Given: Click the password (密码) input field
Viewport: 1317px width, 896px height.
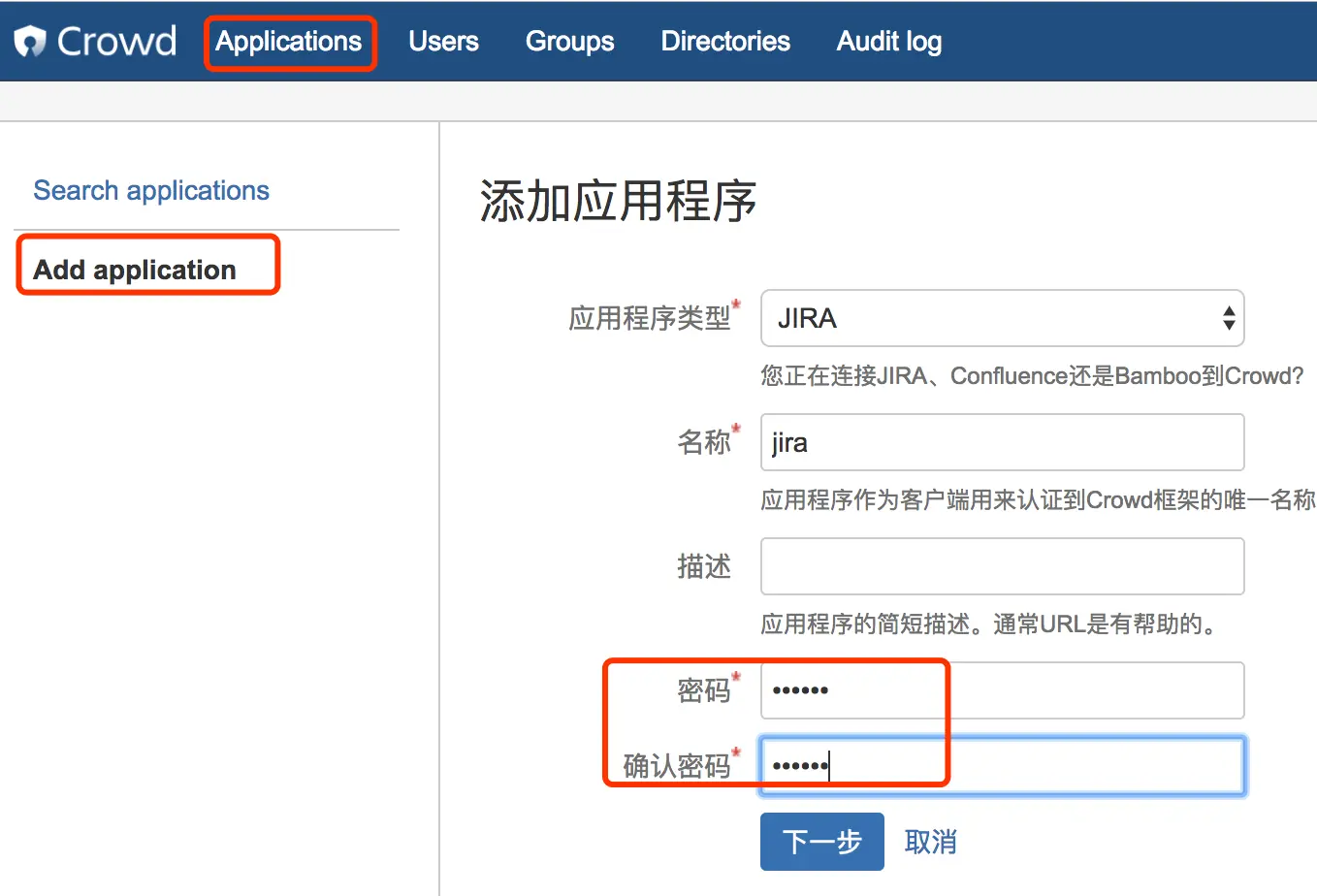Looking at the screenshot, I should point(1002,690).
